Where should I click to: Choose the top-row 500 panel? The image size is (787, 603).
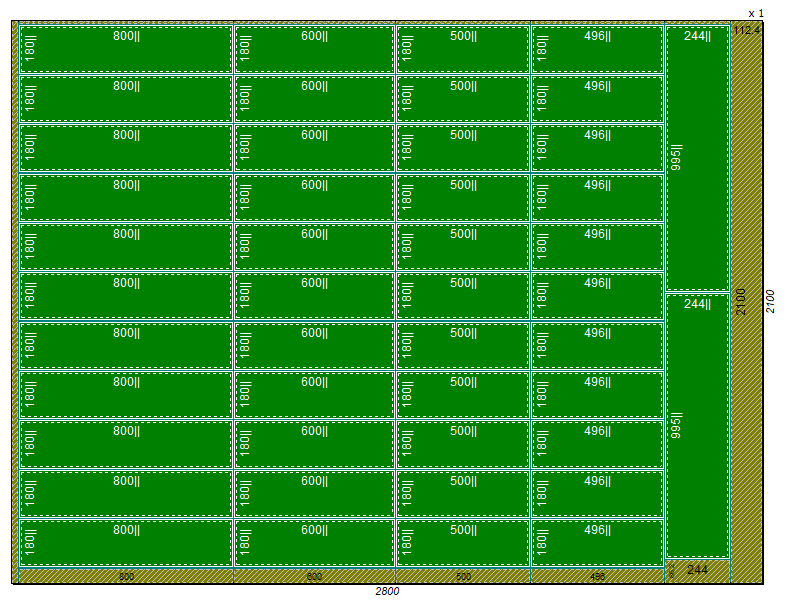(x=463, y=49)
